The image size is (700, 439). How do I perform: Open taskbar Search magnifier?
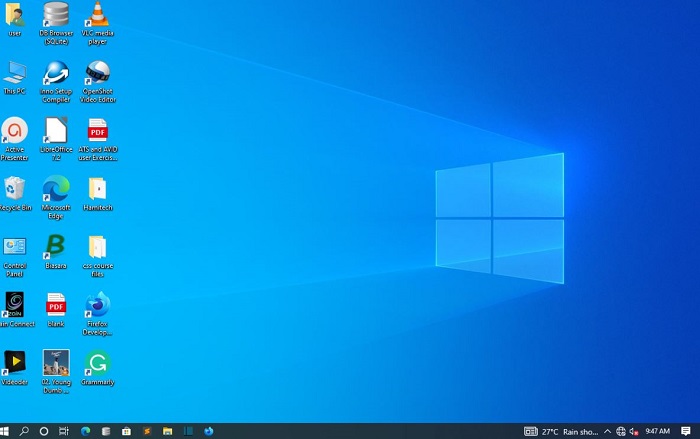tap(24, 431)
